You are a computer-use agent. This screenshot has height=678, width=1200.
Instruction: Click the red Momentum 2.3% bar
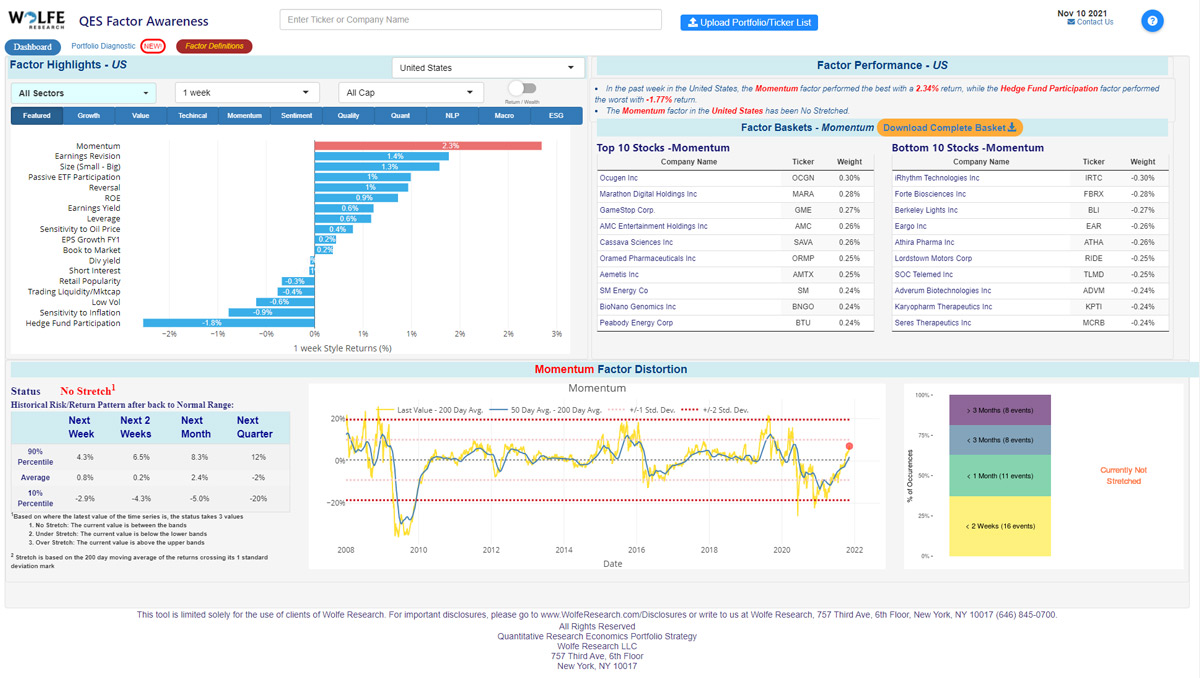(428, 146)
